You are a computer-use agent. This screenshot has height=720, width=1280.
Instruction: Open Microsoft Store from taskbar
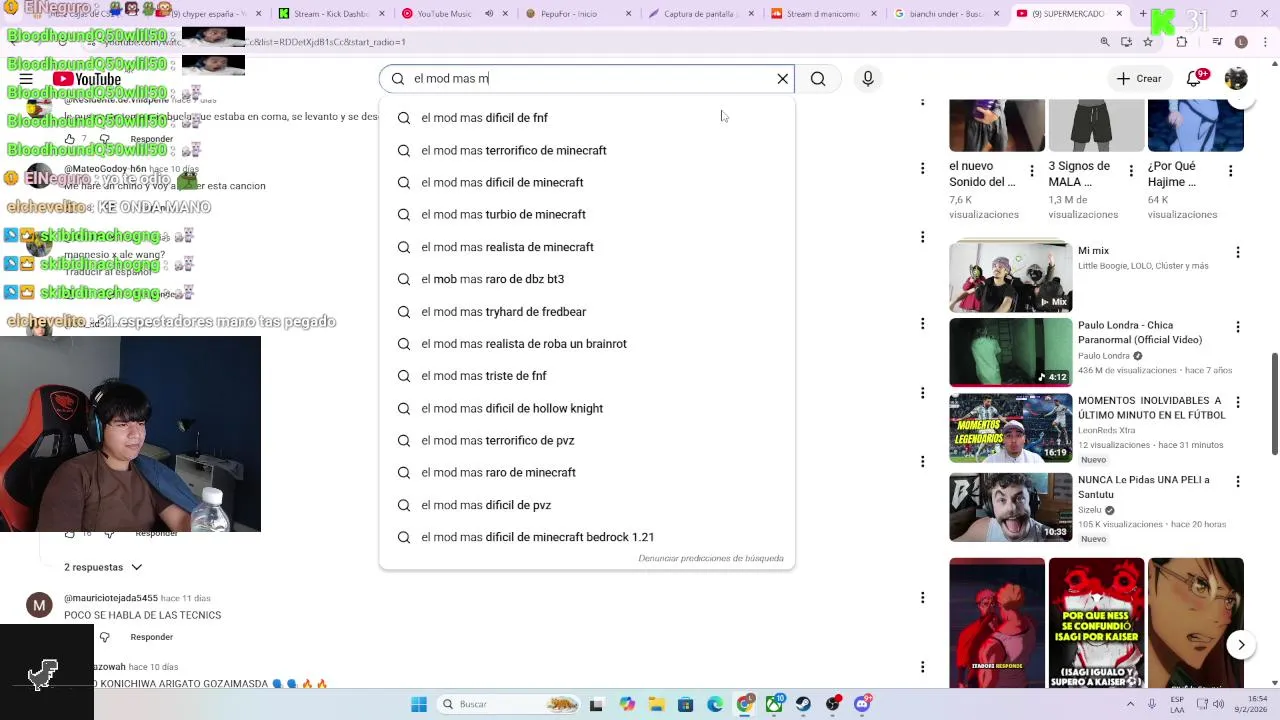(685, 704)
